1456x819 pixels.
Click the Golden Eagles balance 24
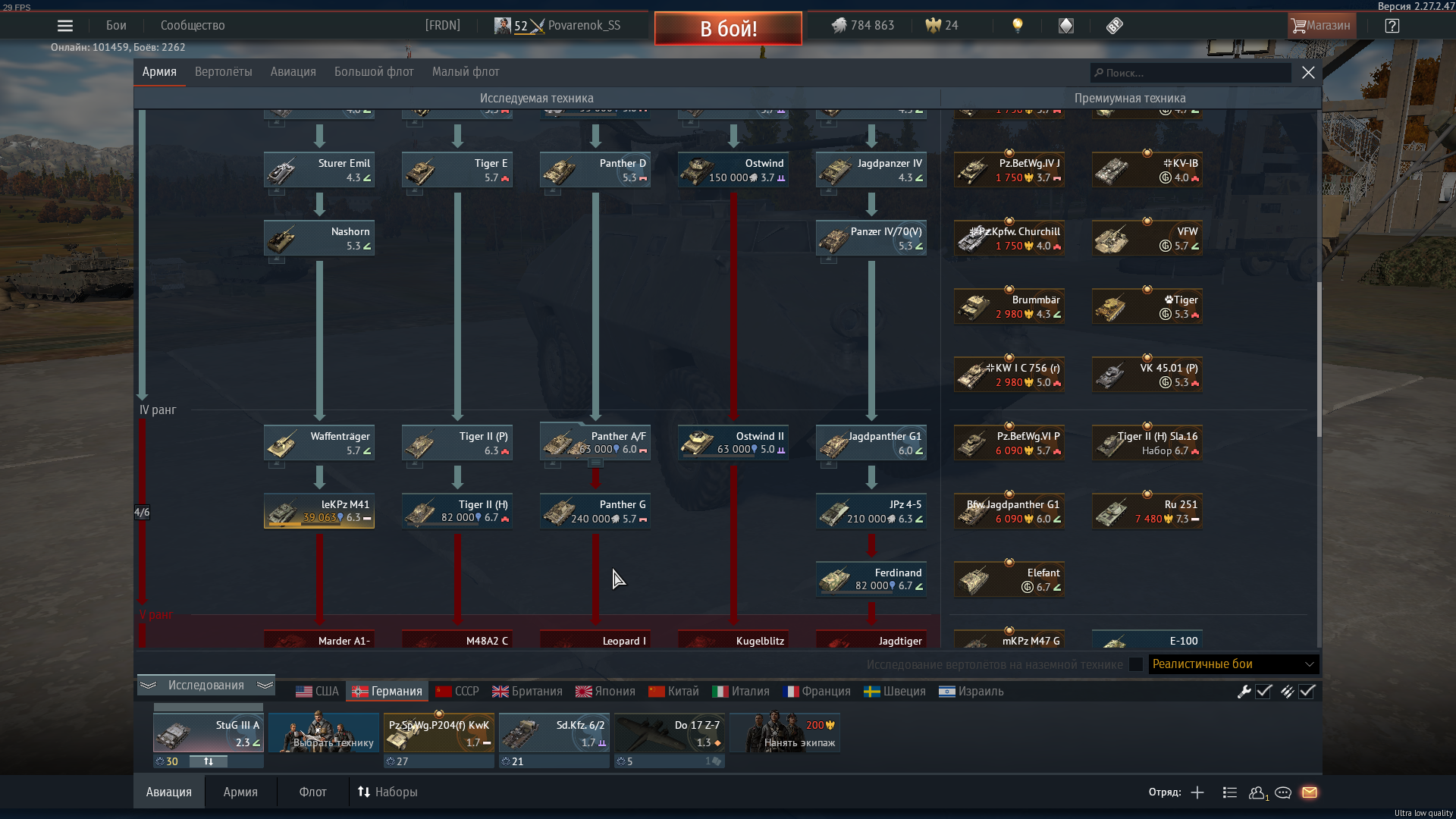942,26
